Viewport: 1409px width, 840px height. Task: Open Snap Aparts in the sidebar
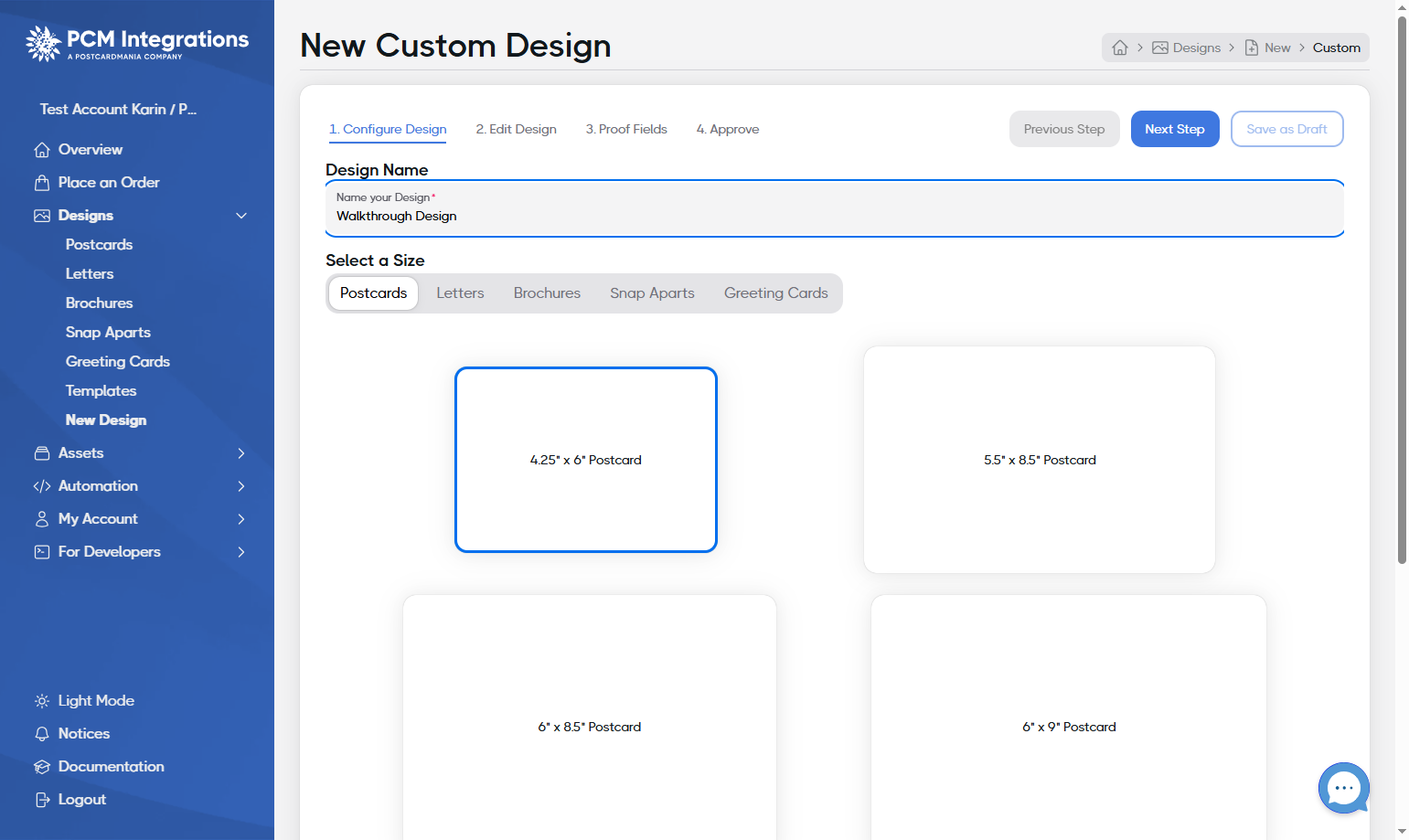(x=108, y=333)
